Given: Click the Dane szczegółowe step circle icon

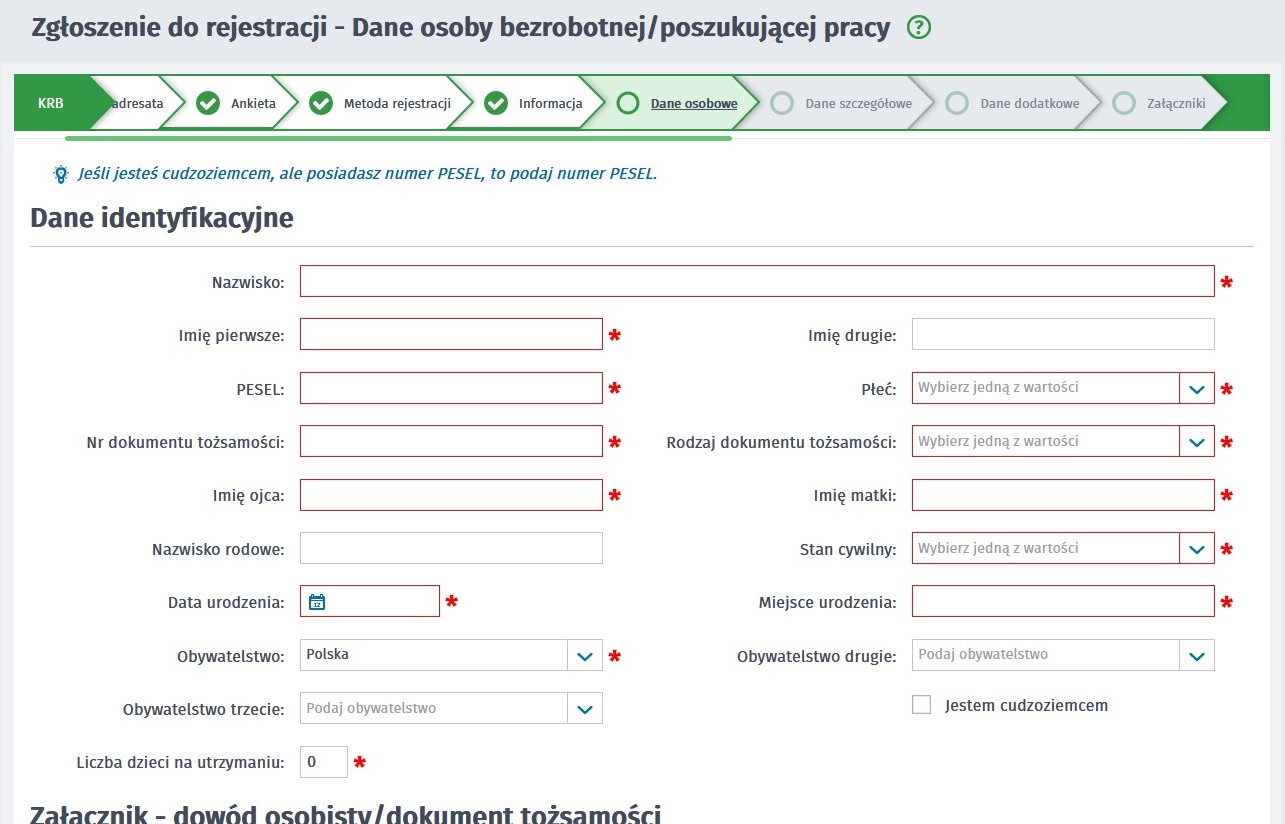Looking at the screenshot, I should coord(782,103).
